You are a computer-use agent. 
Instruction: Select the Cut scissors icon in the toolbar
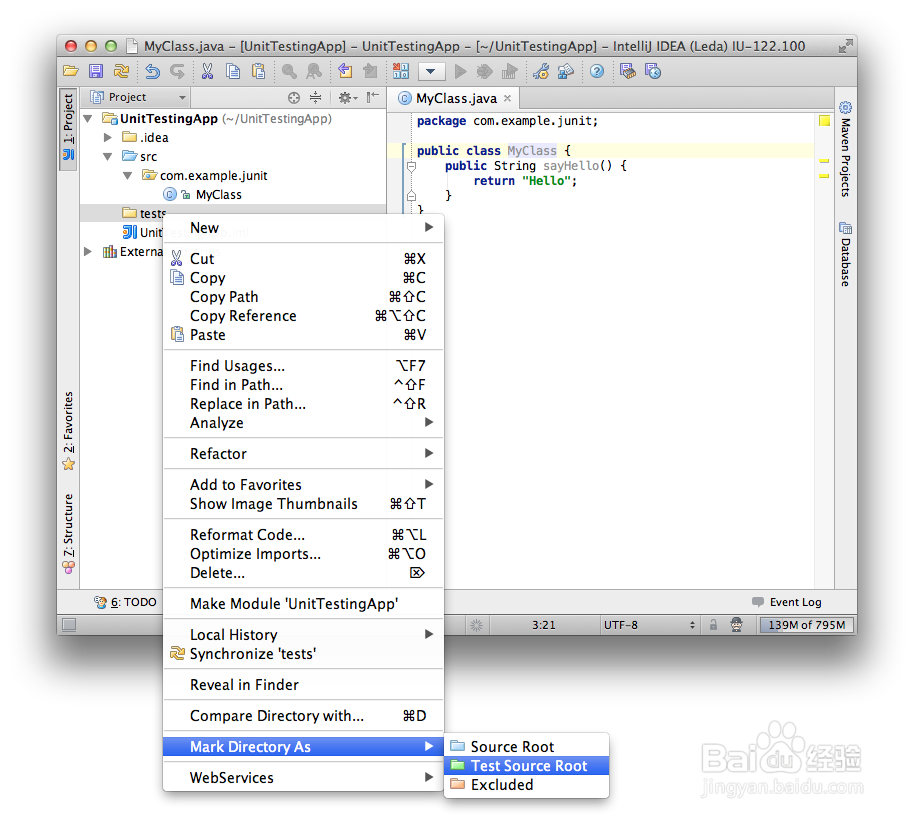coord(207,71)
